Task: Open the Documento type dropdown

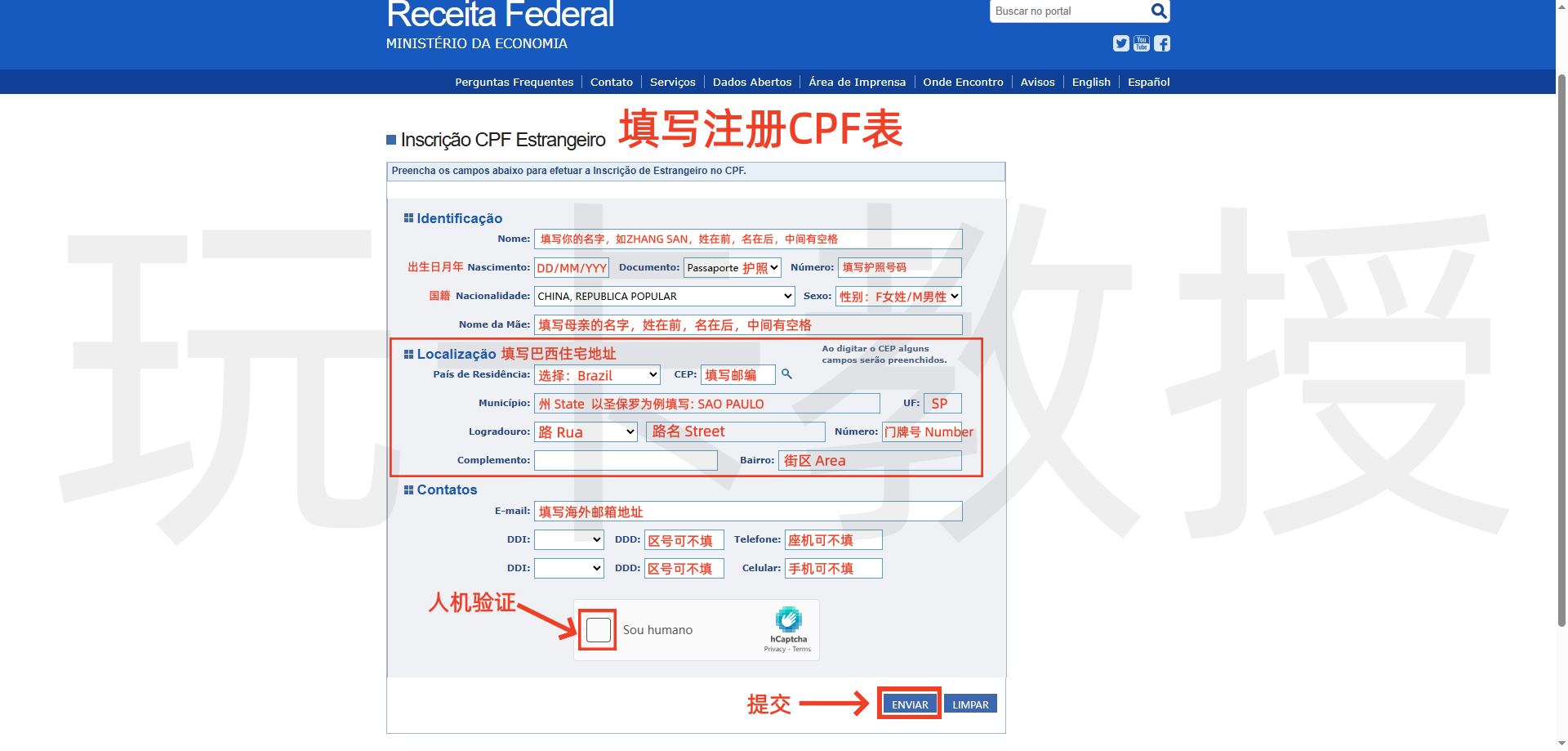Action: point(732,268)
